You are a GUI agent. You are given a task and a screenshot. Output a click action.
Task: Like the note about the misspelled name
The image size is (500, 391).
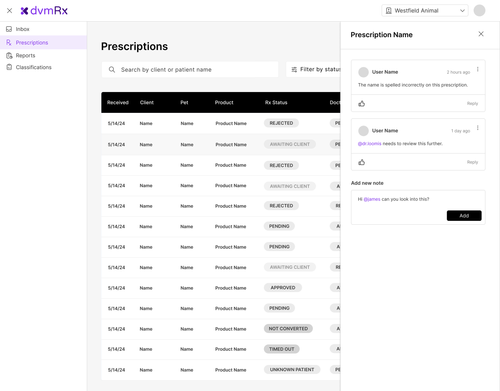362,104
